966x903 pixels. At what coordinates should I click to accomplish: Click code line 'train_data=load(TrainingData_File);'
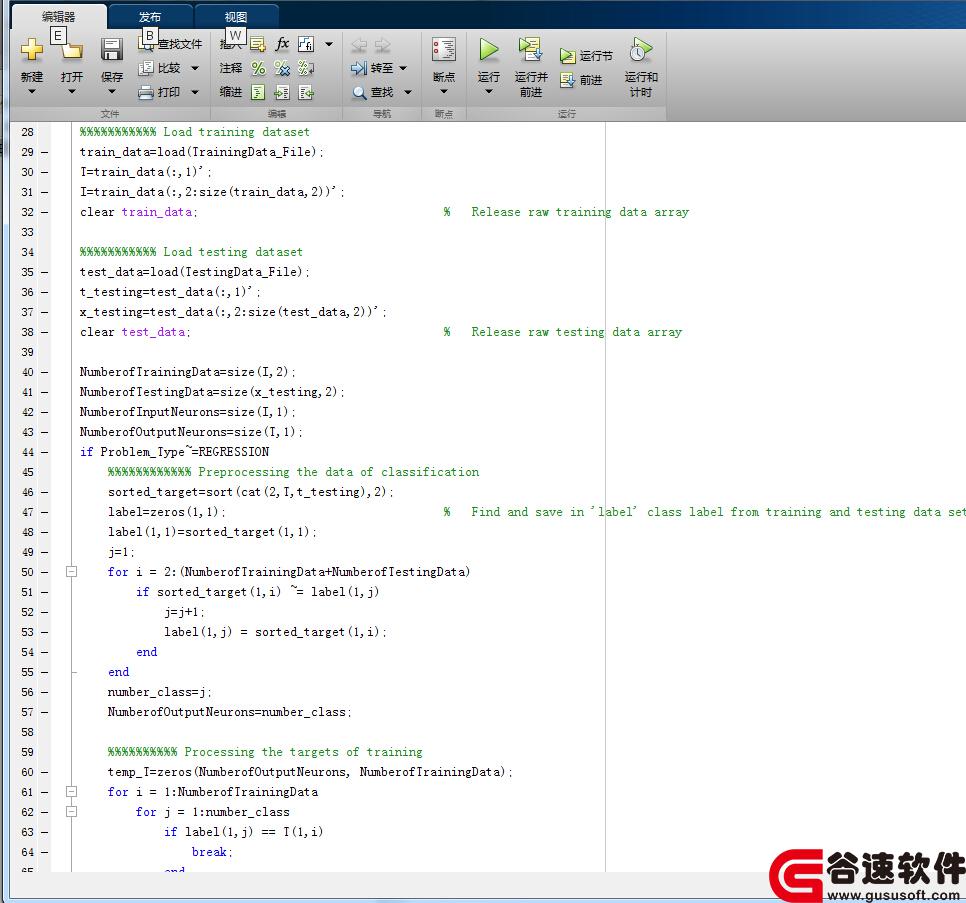coord(201,152)
